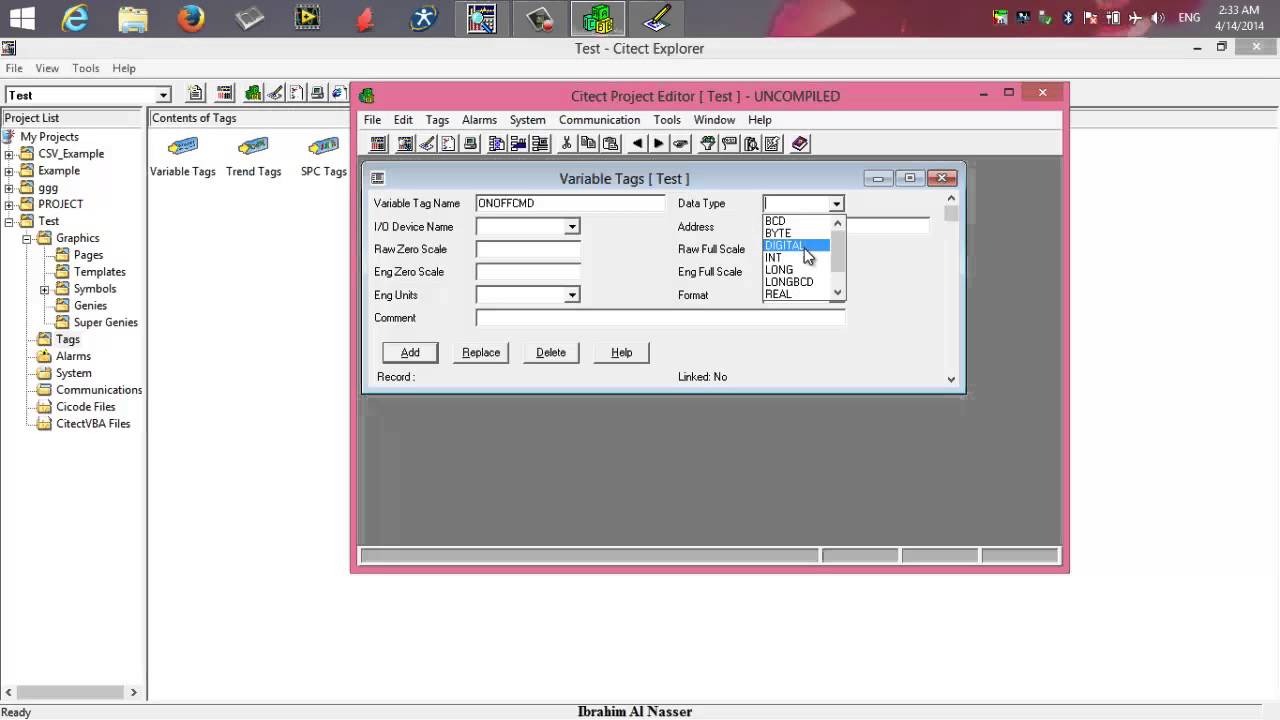Select the Alarms folder in Project List
The width and height of the screenshot is (1280, 720).
73,356
